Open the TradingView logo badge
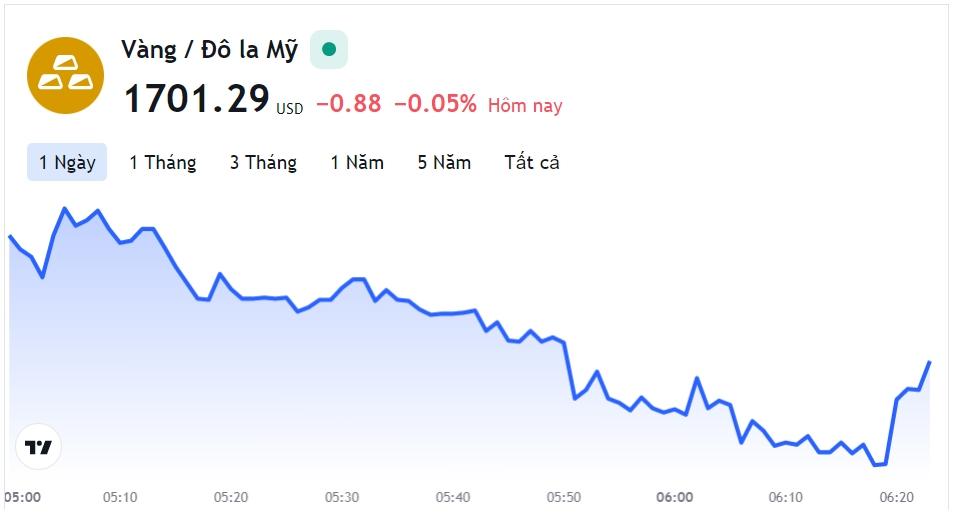955x526 pixels. tap(38, 447)
